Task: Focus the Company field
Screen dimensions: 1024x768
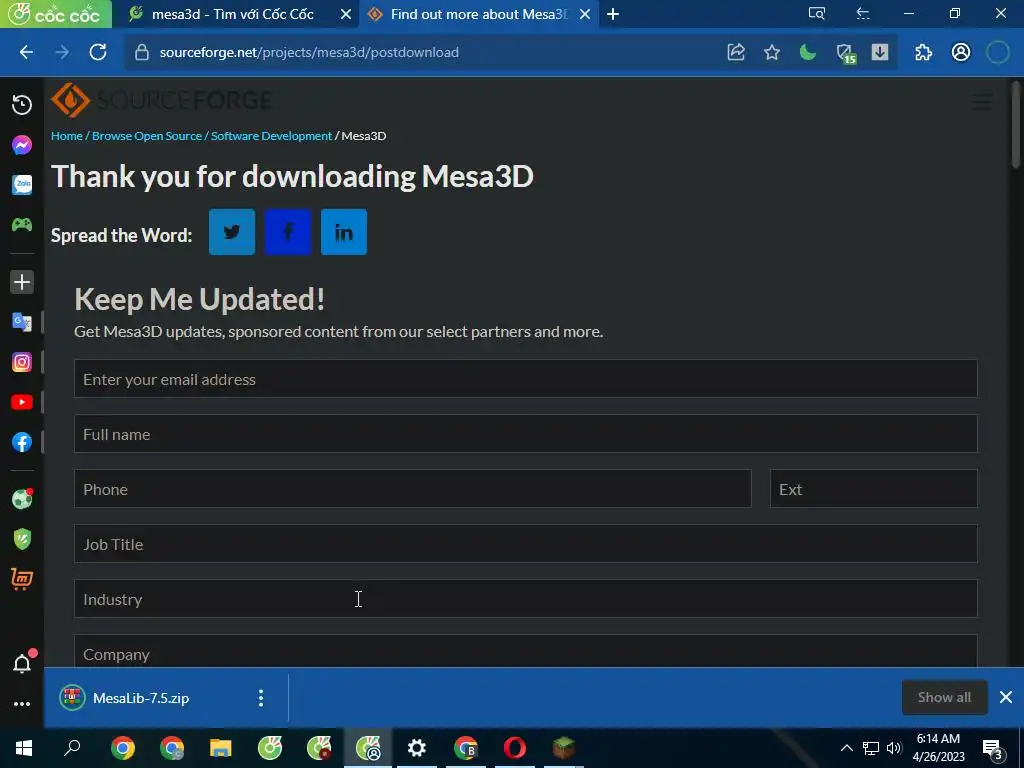Action: 526,651
